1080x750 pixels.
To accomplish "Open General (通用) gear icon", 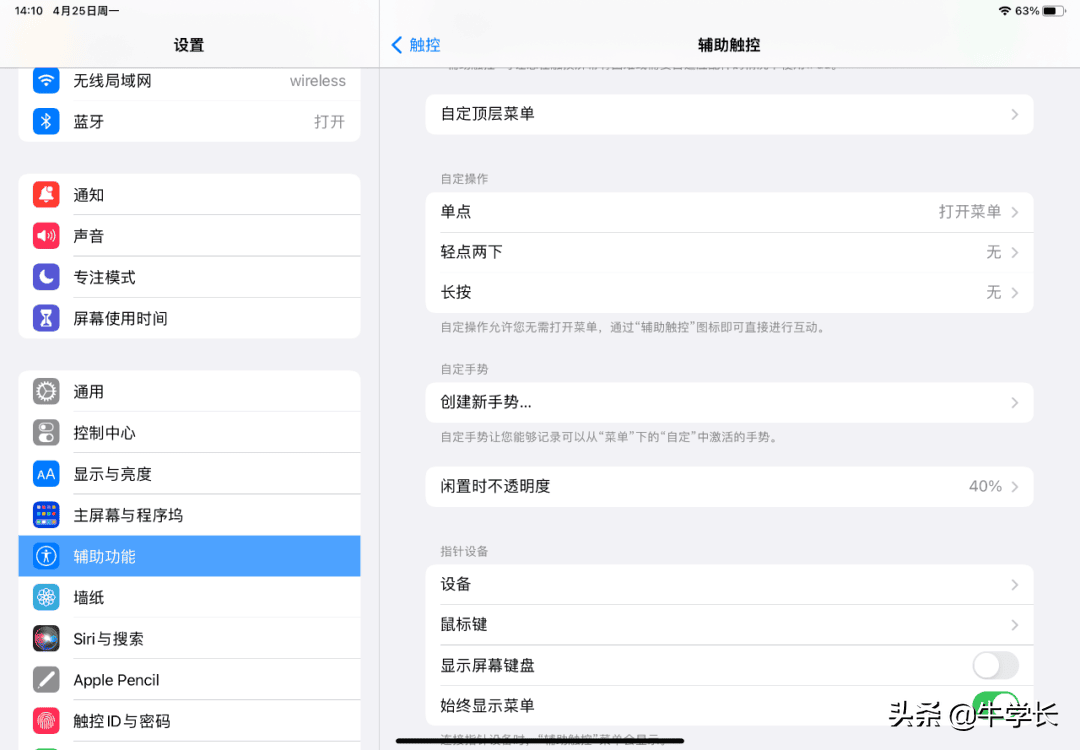I will click(46, 392).
